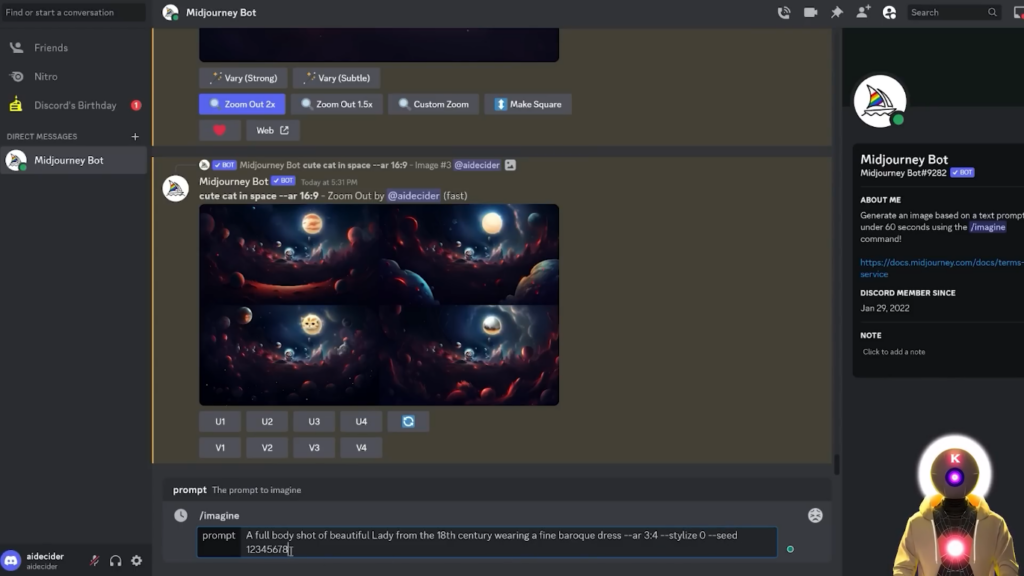Create a DM using the plus icon
This screenshot has height=576, width=1024.
[135, 137]
